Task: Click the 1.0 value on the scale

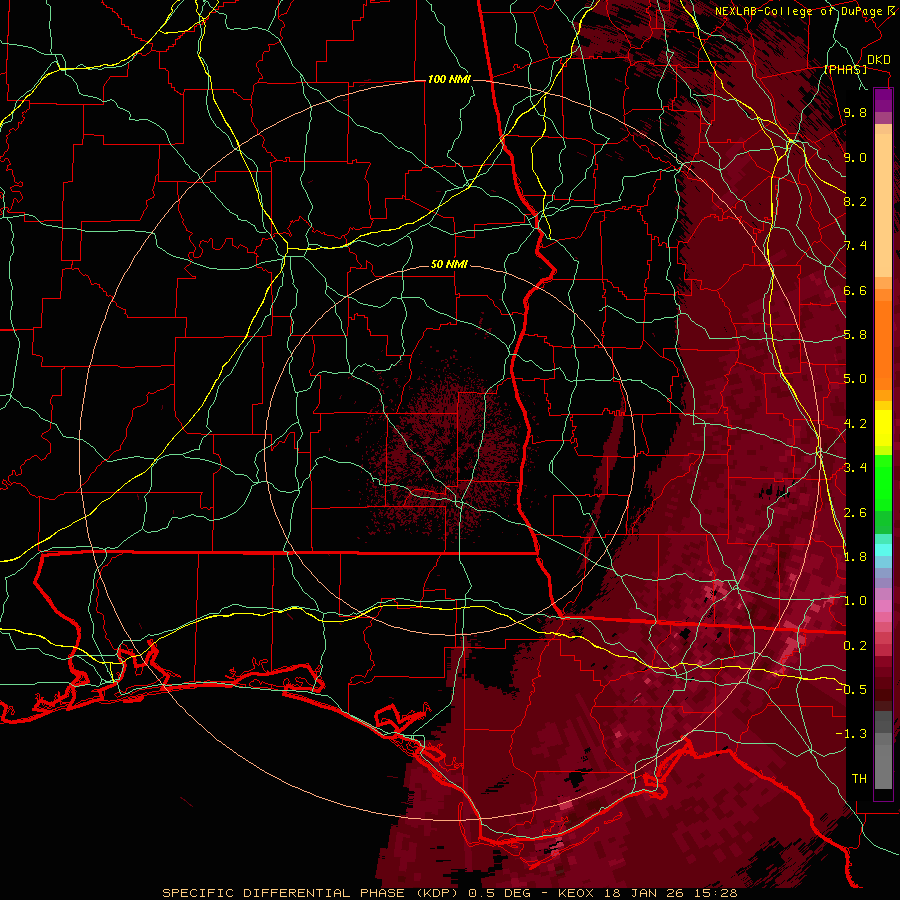Action: 855,601
